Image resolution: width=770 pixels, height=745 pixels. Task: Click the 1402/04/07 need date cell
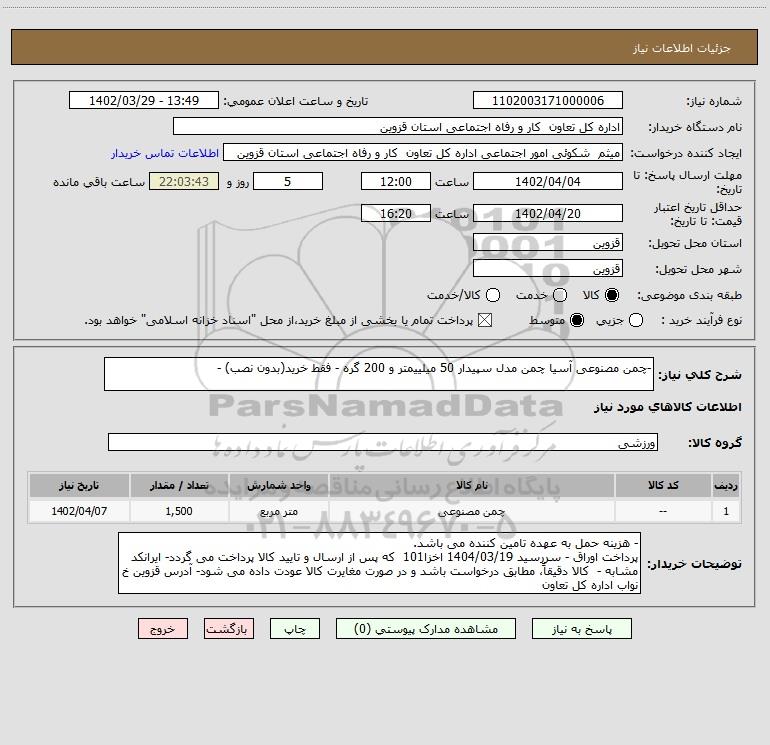[79, 511]
